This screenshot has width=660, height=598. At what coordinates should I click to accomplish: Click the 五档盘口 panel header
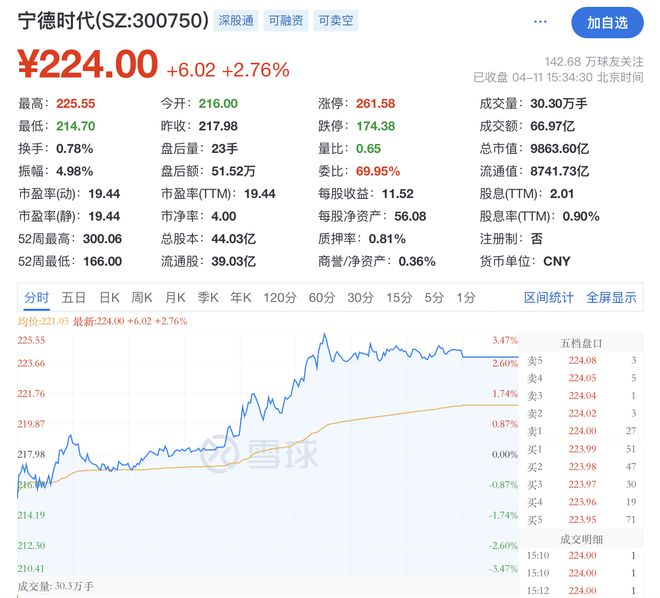click(x=581, y=343)
